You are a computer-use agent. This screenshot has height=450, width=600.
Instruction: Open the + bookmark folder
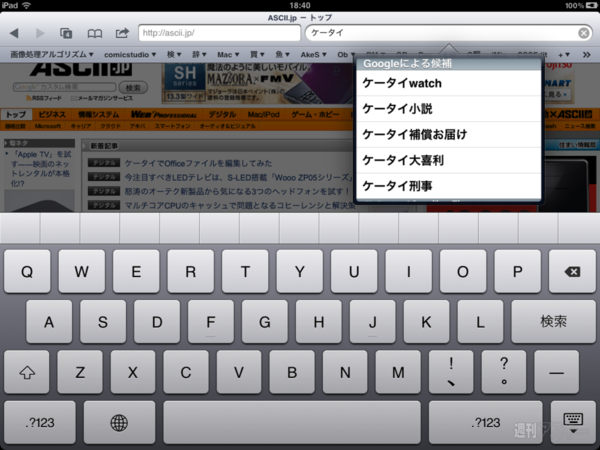pos(564,55)
